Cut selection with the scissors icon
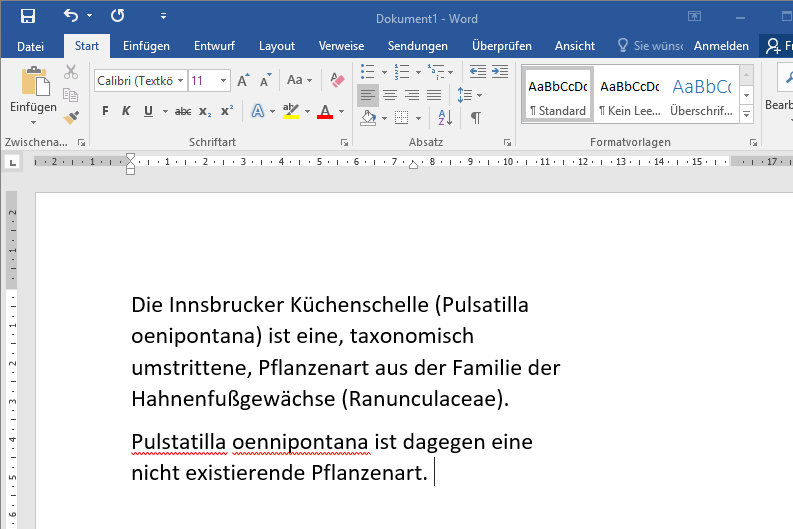 (x=71, y=72)
